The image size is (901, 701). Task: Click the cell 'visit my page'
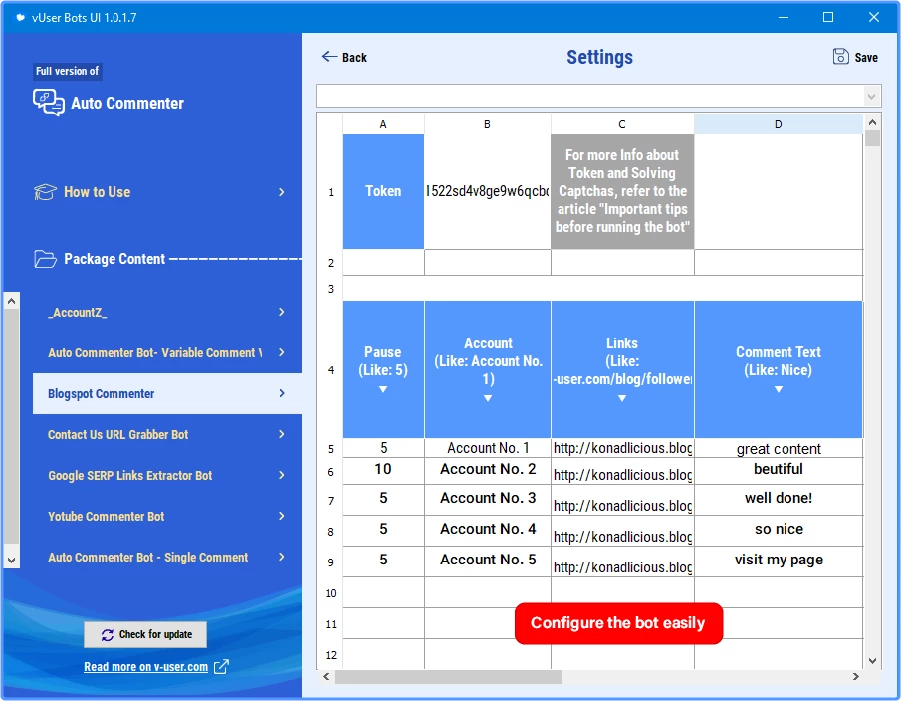coord(779,561)
